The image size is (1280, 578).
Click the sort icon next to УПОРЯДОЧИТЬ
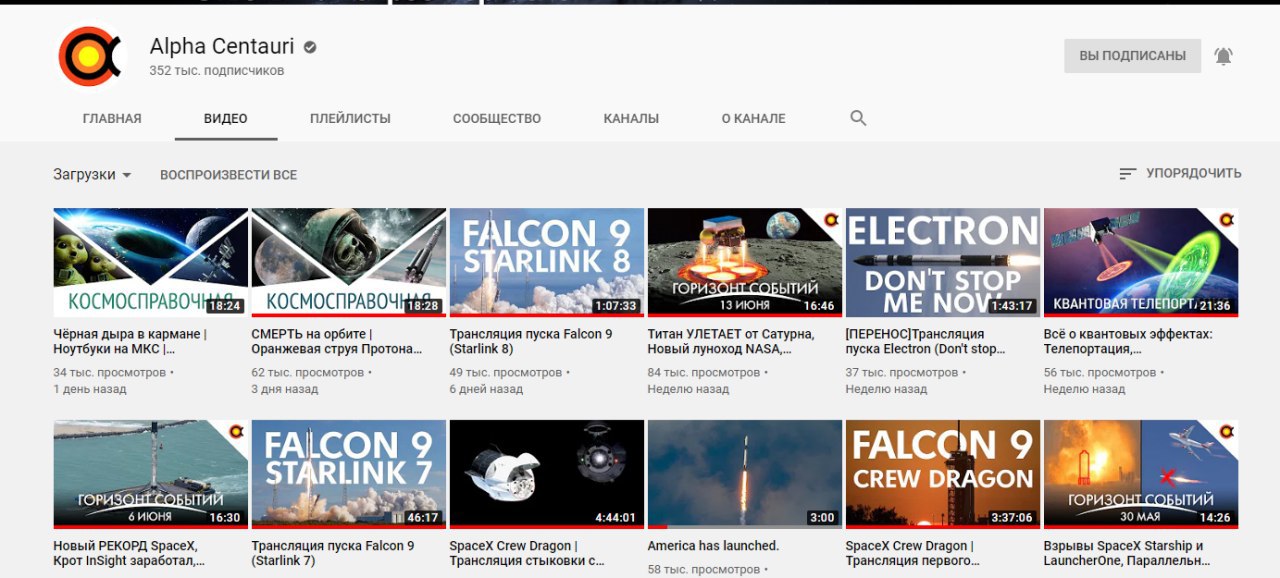point(1128,173)
